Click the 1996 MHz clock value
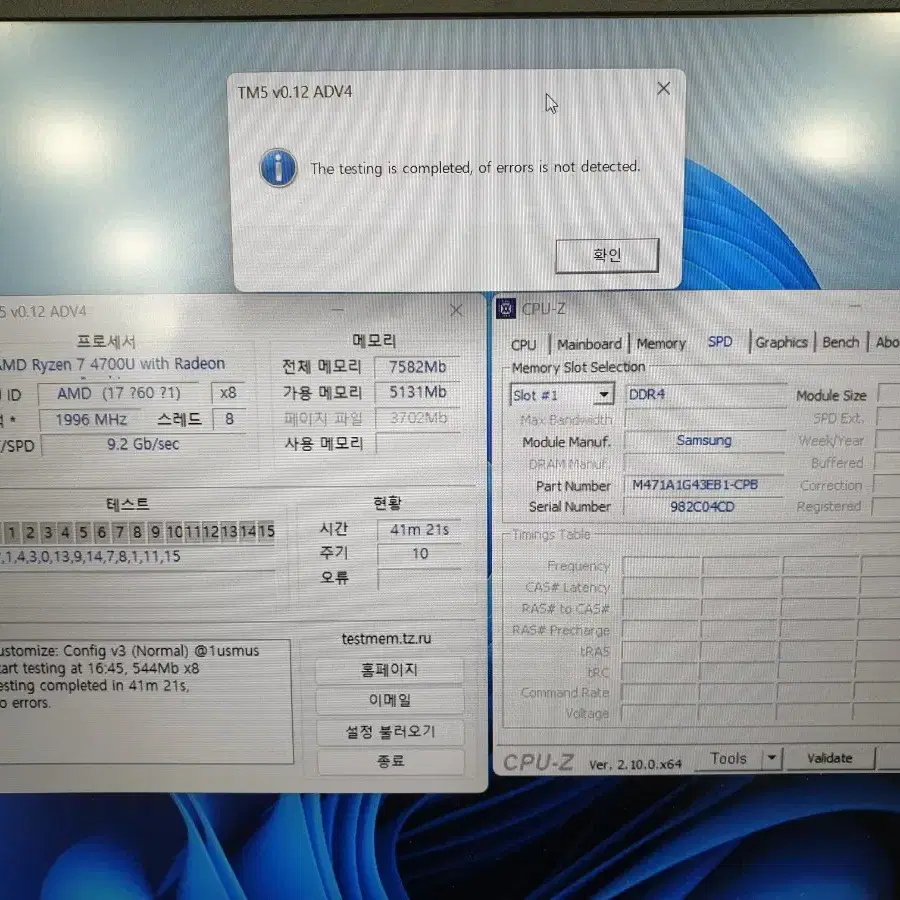Screen dimensions: 900x900 click(91, 420)
